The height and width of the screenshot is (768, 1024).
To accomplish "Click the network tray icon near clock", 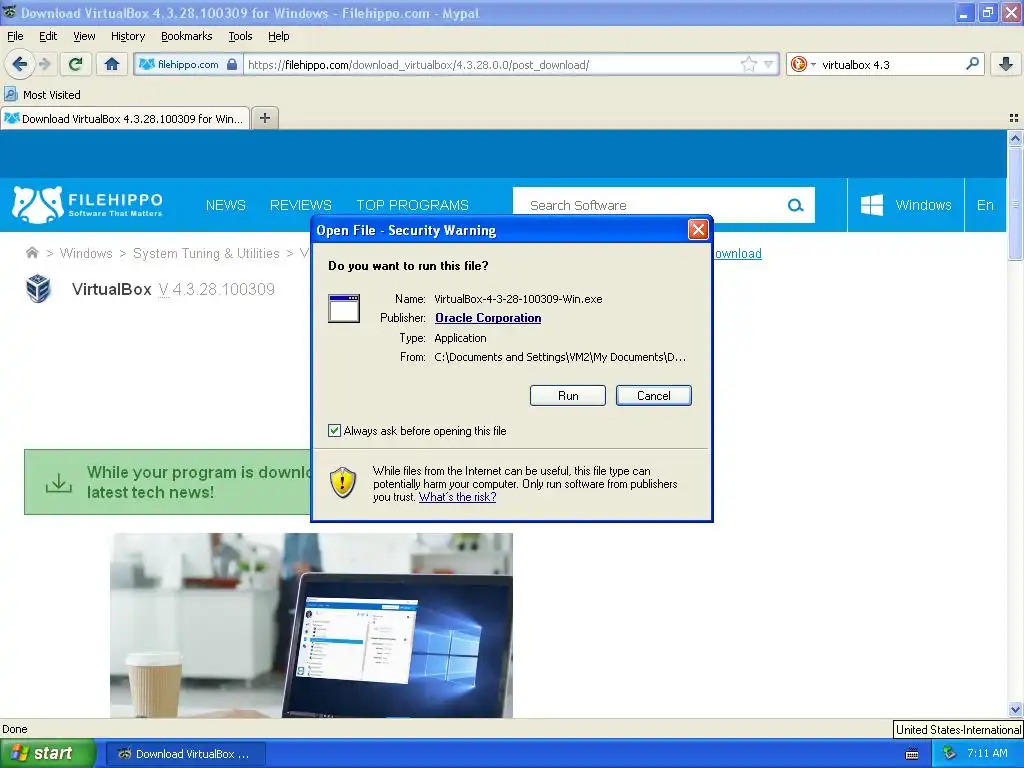I will tap(950, 754).
